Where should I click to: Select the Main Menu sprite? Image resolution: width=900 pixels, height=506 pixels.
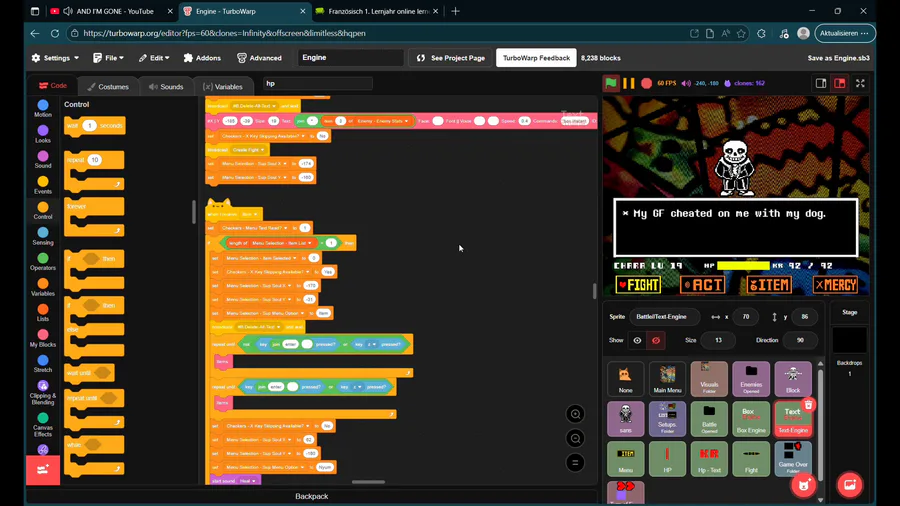pyautogui.click(x=668, y=379)
